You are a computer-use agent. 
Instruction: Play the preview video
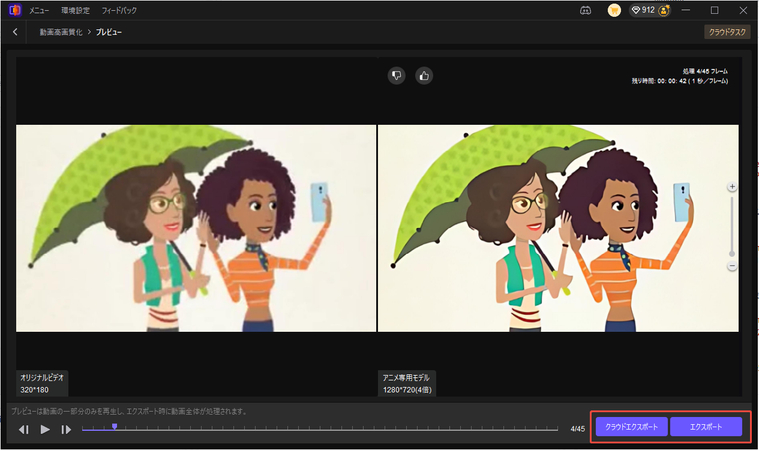(x=45, y=429)
